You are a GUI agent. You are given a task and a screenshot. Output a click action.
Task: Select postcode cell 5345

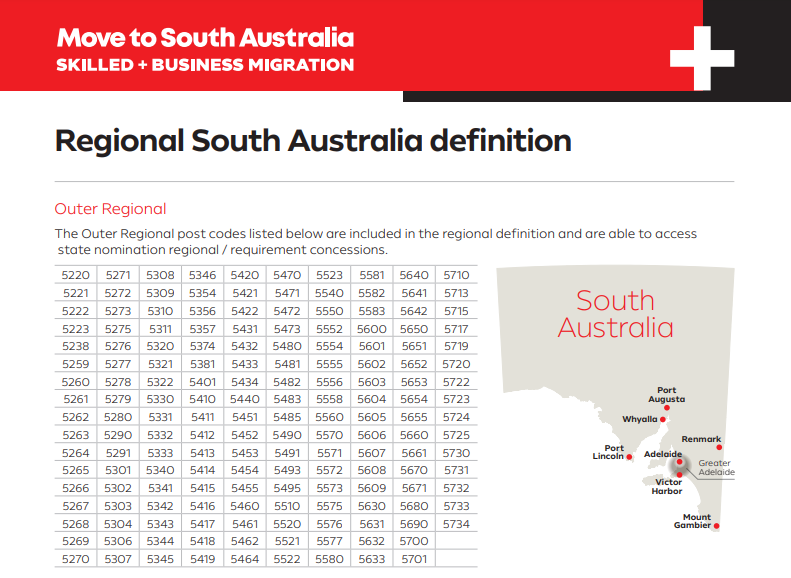[x=160, y=559]
